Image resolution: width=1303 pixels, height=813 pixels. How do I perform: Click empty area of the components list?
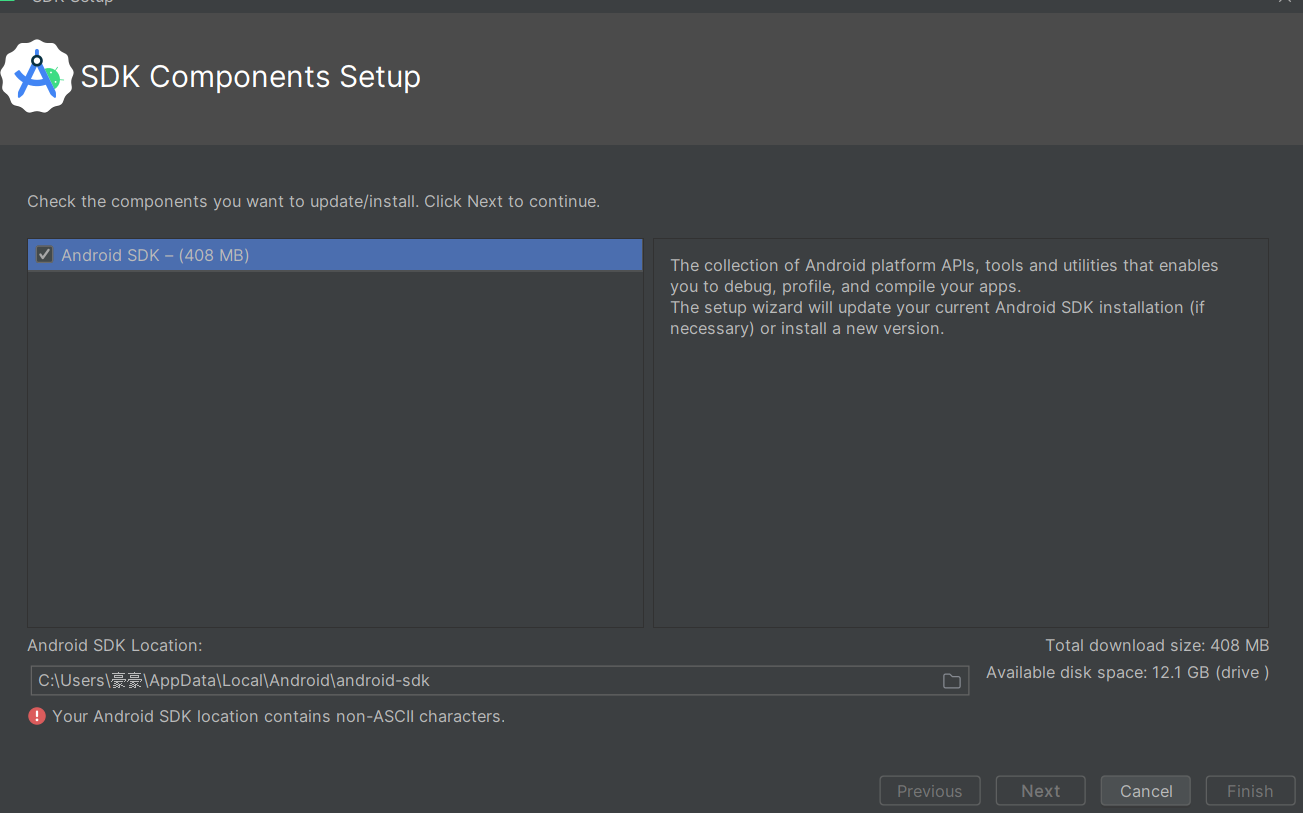pos(335,450)
